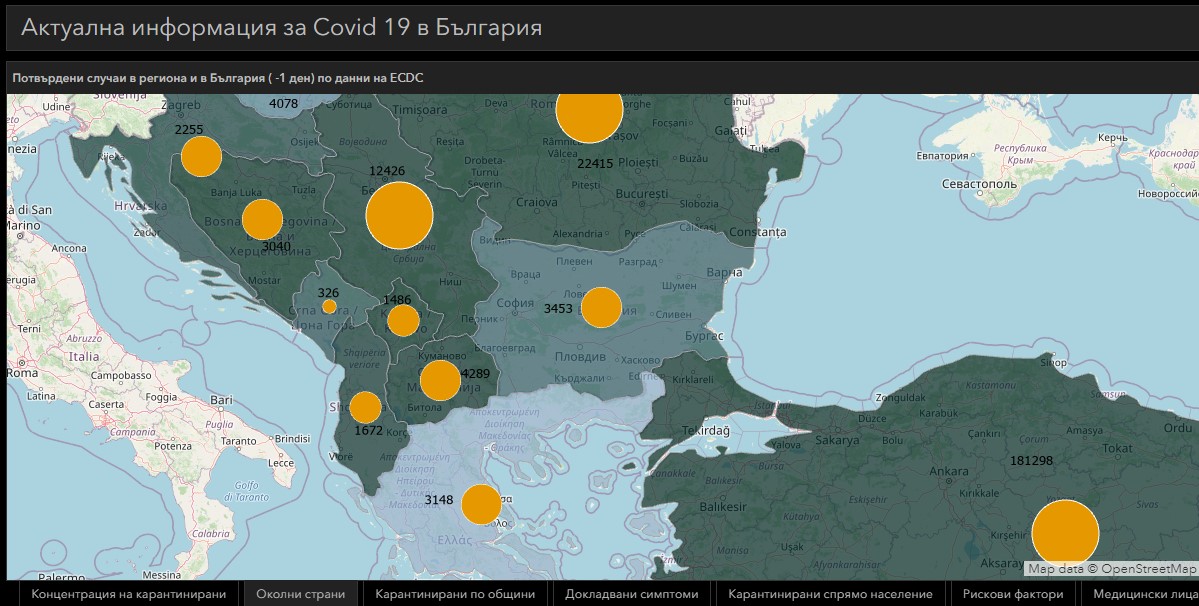Open the Карантинирани по общини tab
The image size is (1199, 606).
(x=455, y=594)
